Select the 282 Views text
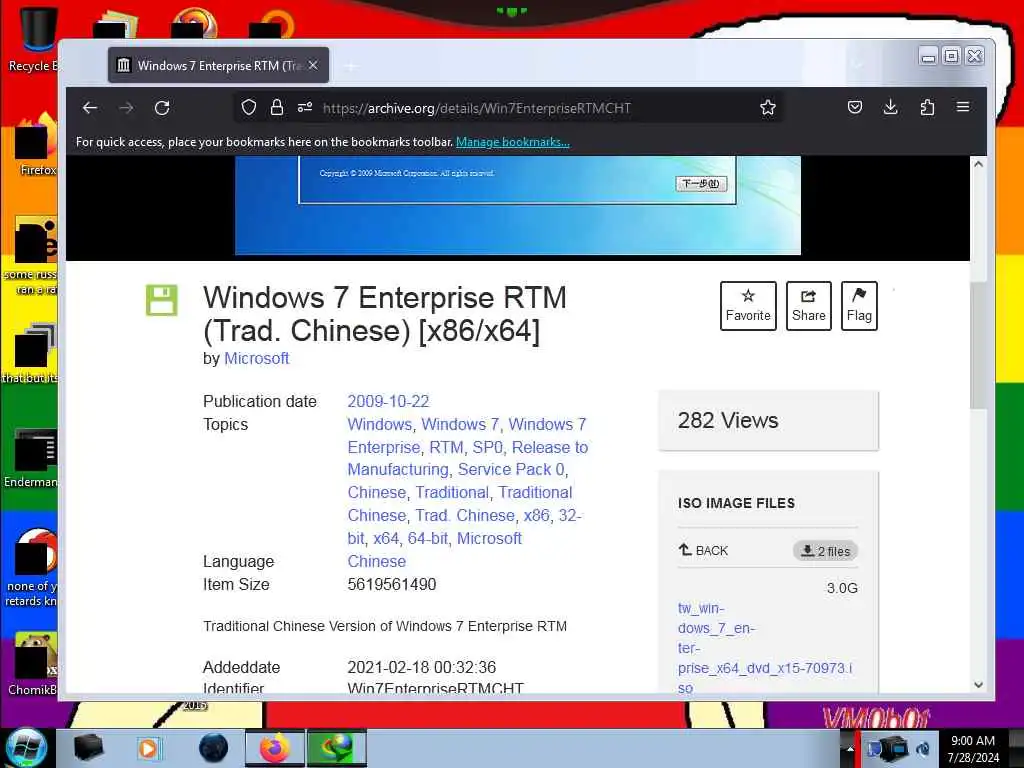This screenshot has height=768, width=1024. pos(728,420)
